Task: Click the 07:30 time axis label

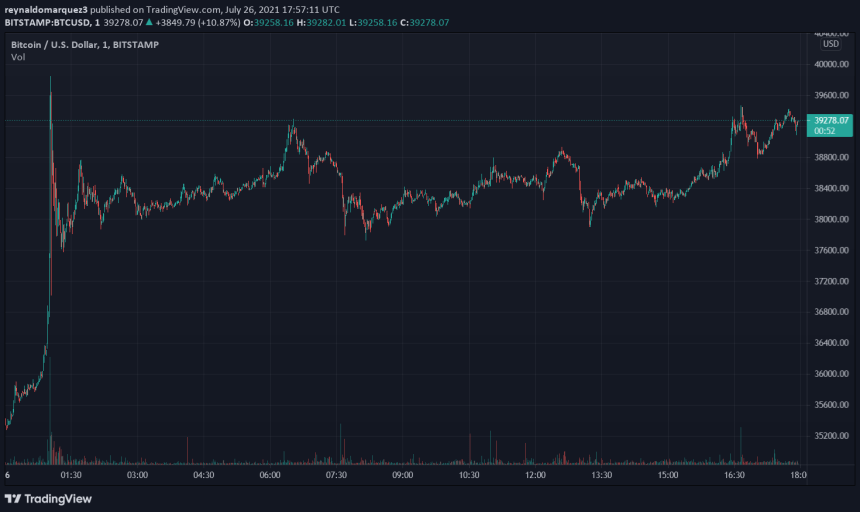Action: (x=336, y=475)
